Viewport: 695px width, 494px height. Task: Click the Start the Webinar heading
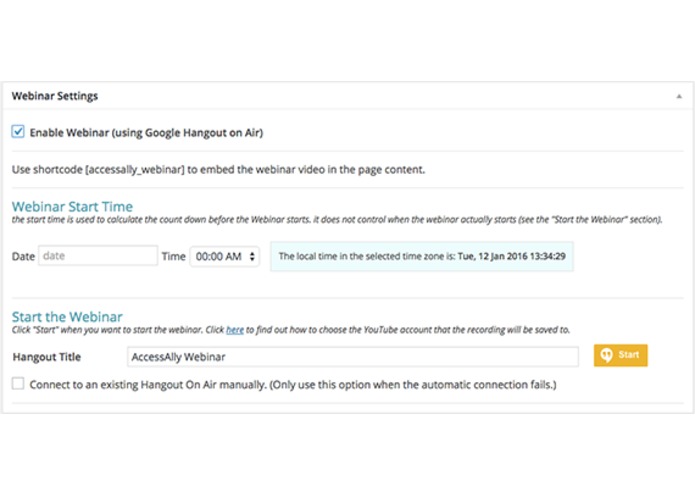67,317
